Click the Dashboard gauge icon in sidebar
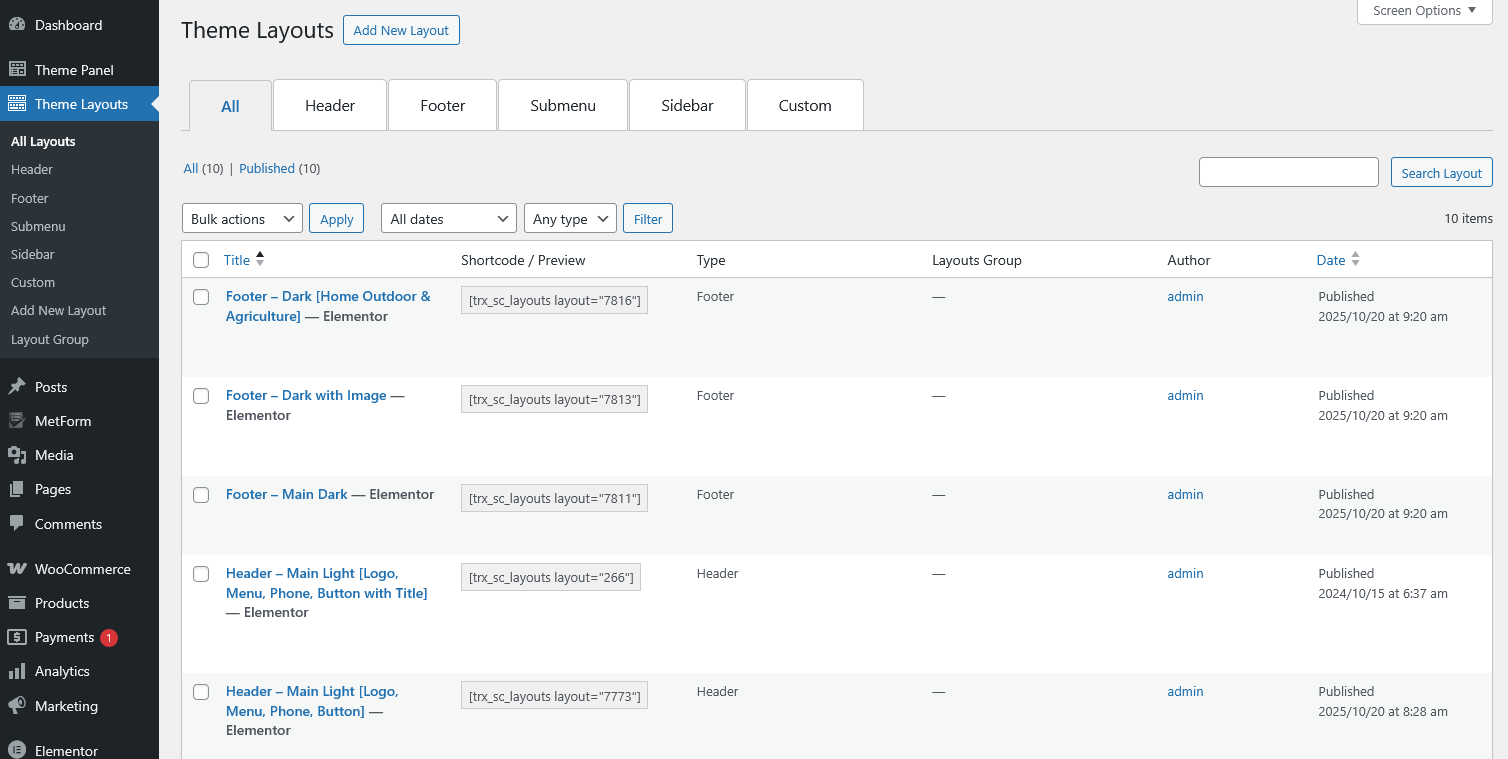The image size is (1508, 759). pyautogui.click(x=17, y=25)
